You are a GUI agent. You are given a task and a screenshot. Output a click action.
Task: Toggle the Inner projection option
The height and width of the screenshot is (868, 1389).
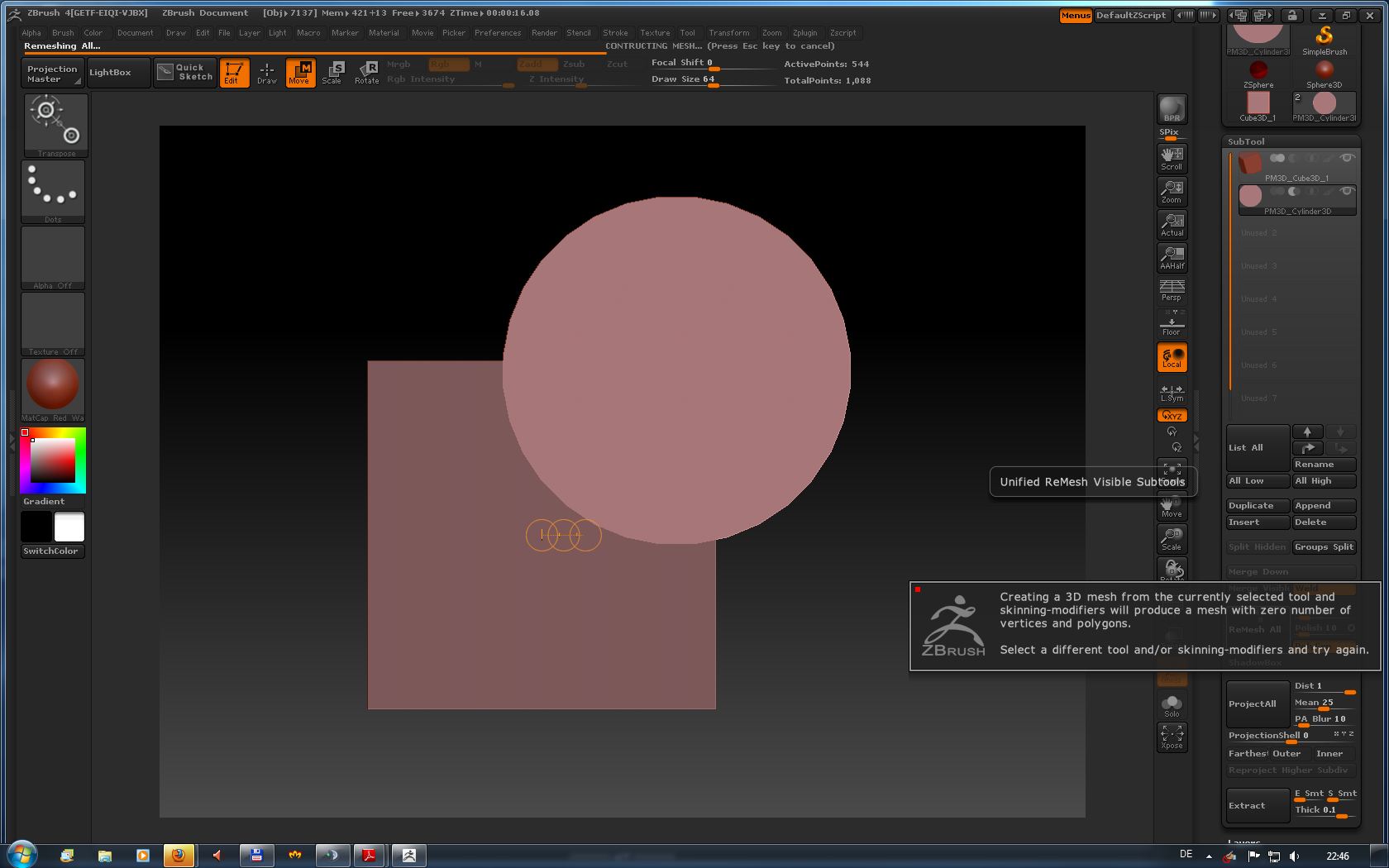(x=1329, y=754)
